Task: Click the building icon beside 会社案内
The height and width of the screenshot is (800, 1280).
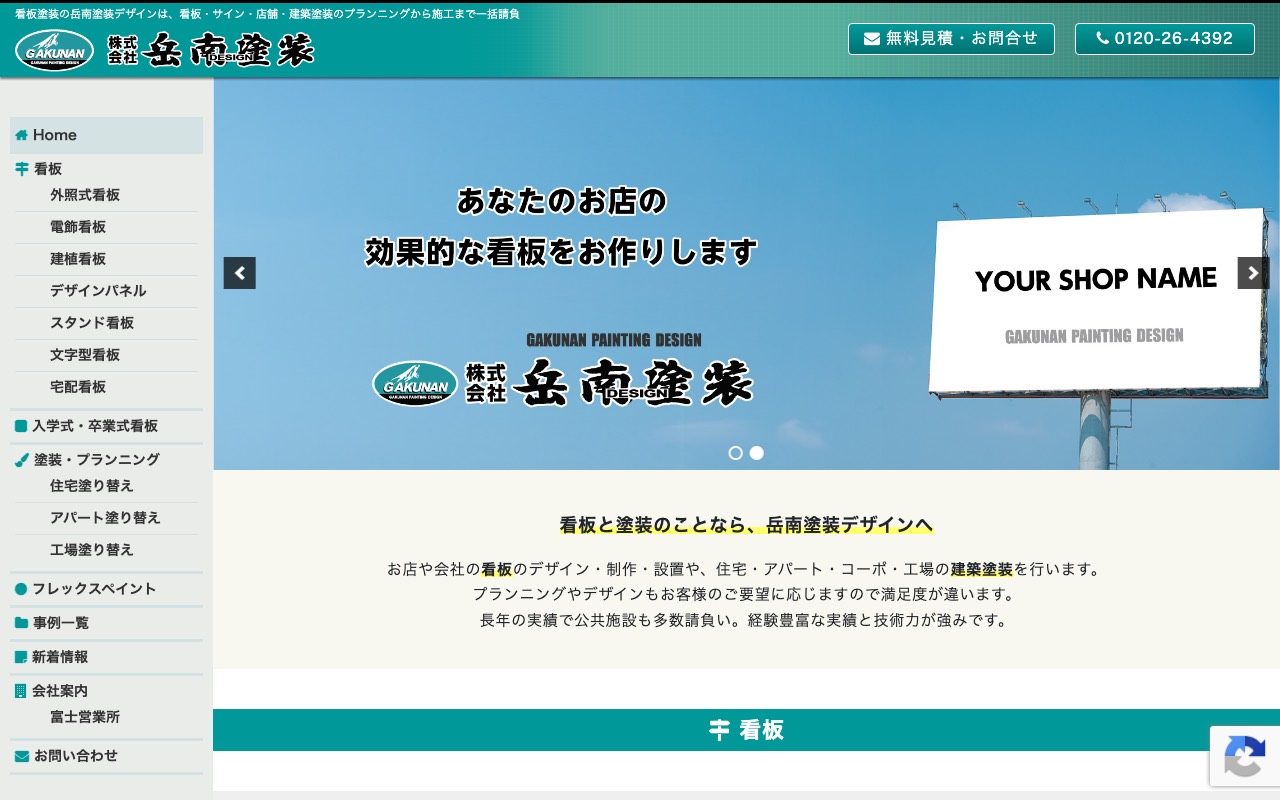Action: pos(21,691)
